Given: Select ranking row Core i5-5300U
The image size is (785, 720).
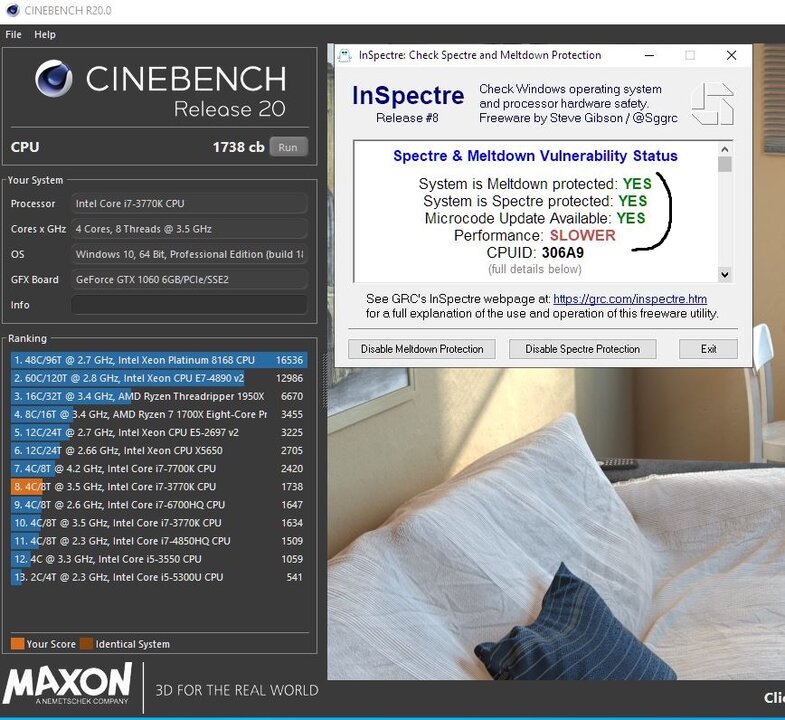Looking at the screenshot, I should click(159, 577).
